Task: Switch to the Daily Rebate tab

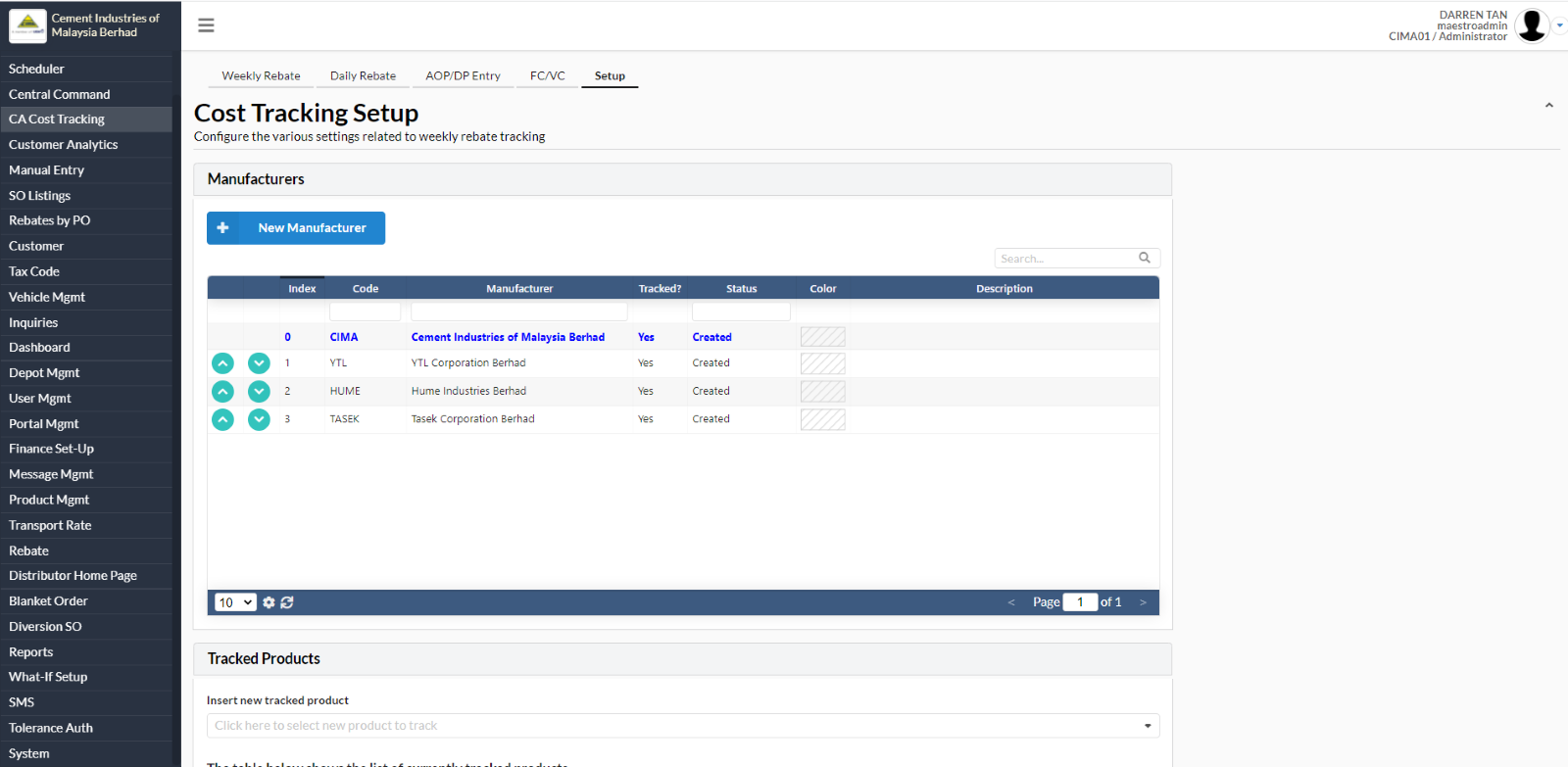Action: 363,75
